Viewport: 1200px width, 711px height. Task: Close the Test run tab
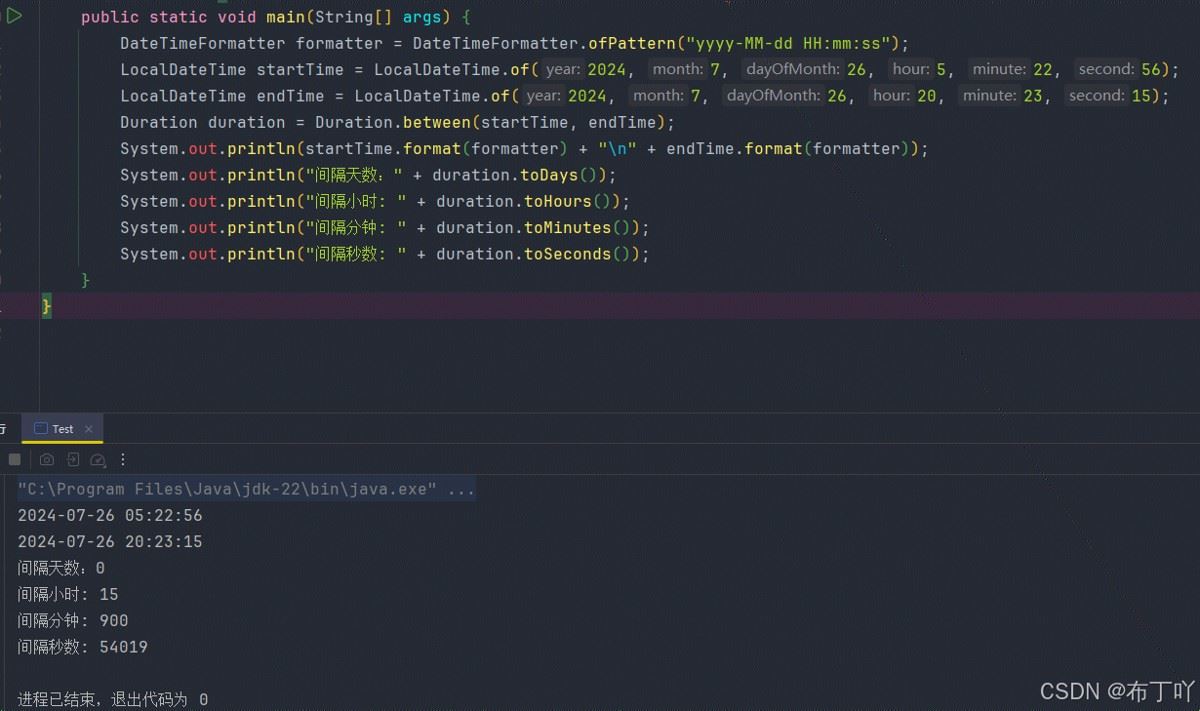point(88,429)
